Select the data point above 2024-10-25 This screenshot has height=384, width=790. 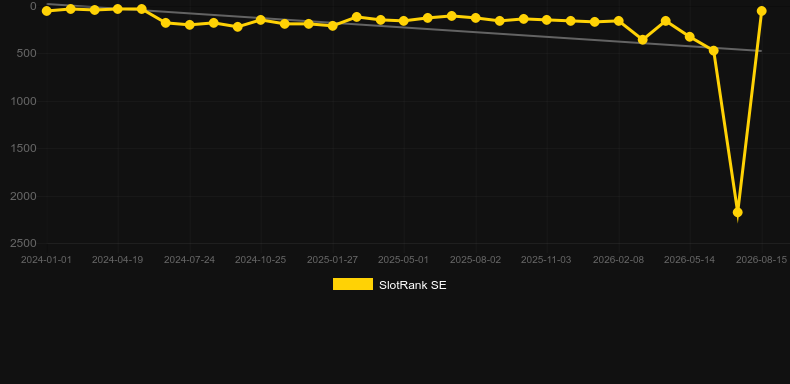[261, 20]
